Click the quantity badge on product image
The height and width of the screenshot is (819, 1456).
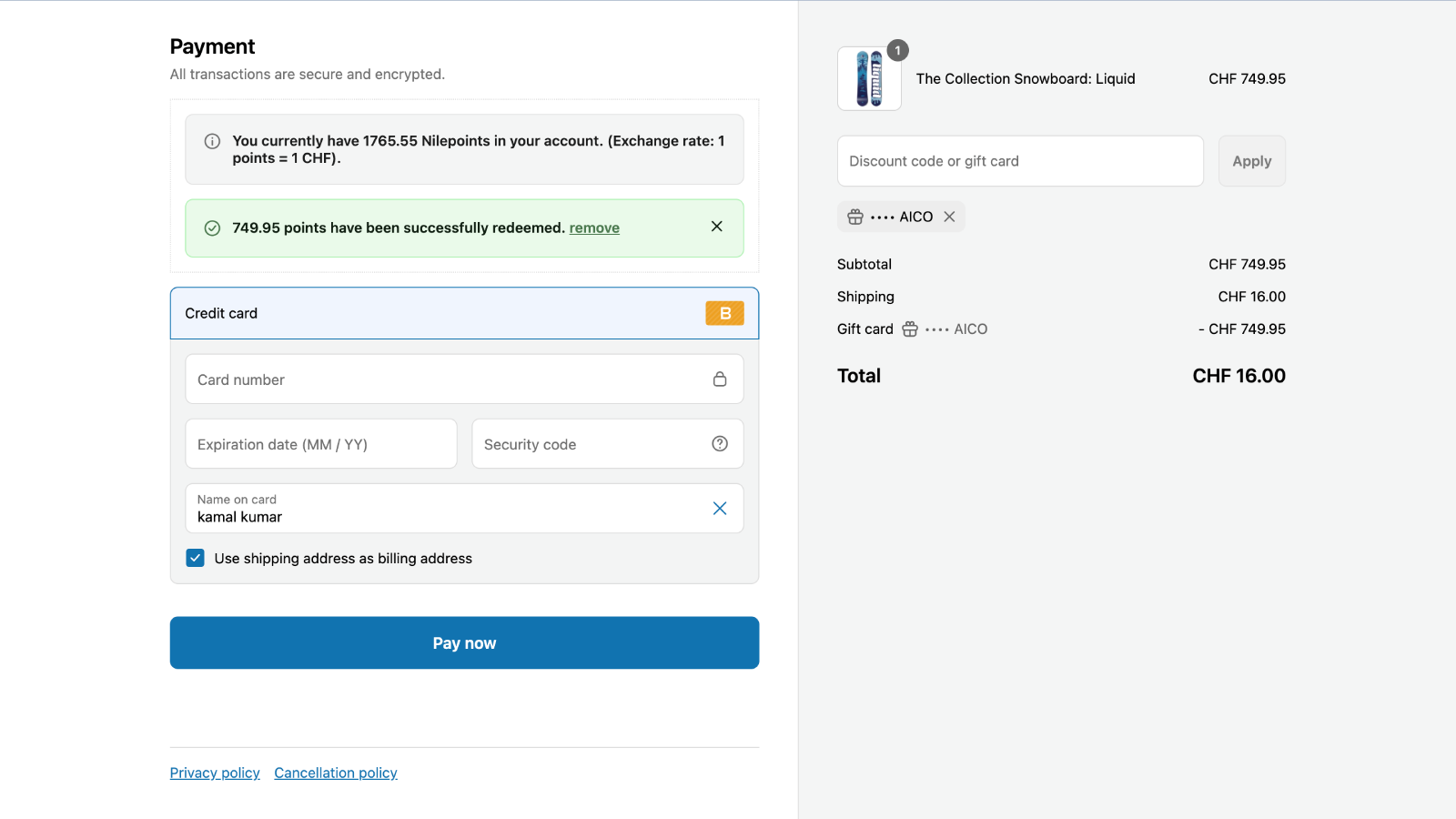(898, 51)
